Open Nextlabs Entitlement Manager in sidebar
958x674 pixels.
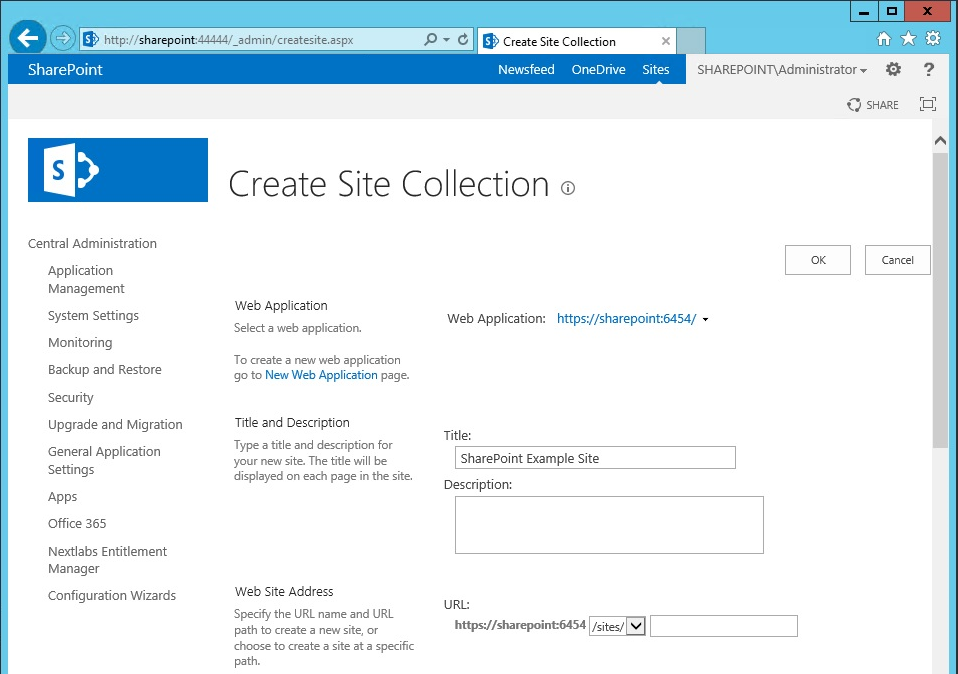click(x=107, y=560)
